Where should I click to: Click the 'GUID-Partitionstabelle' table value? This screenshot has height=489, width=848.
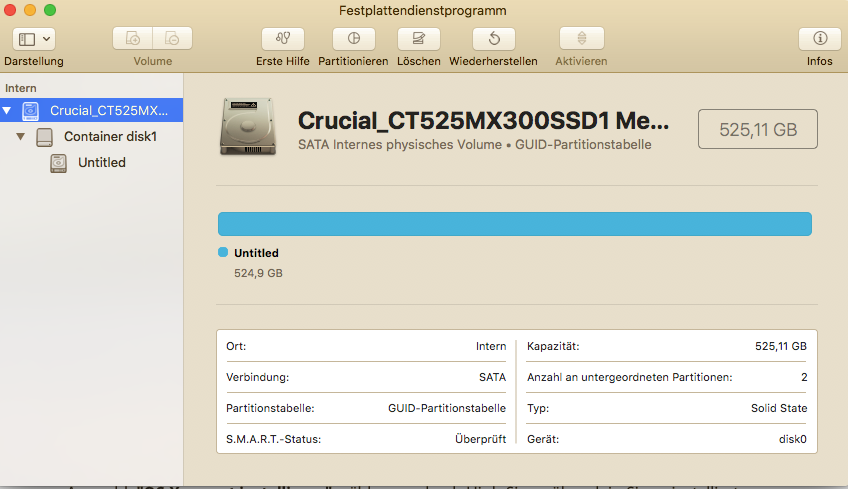click(x=447, y=408)
